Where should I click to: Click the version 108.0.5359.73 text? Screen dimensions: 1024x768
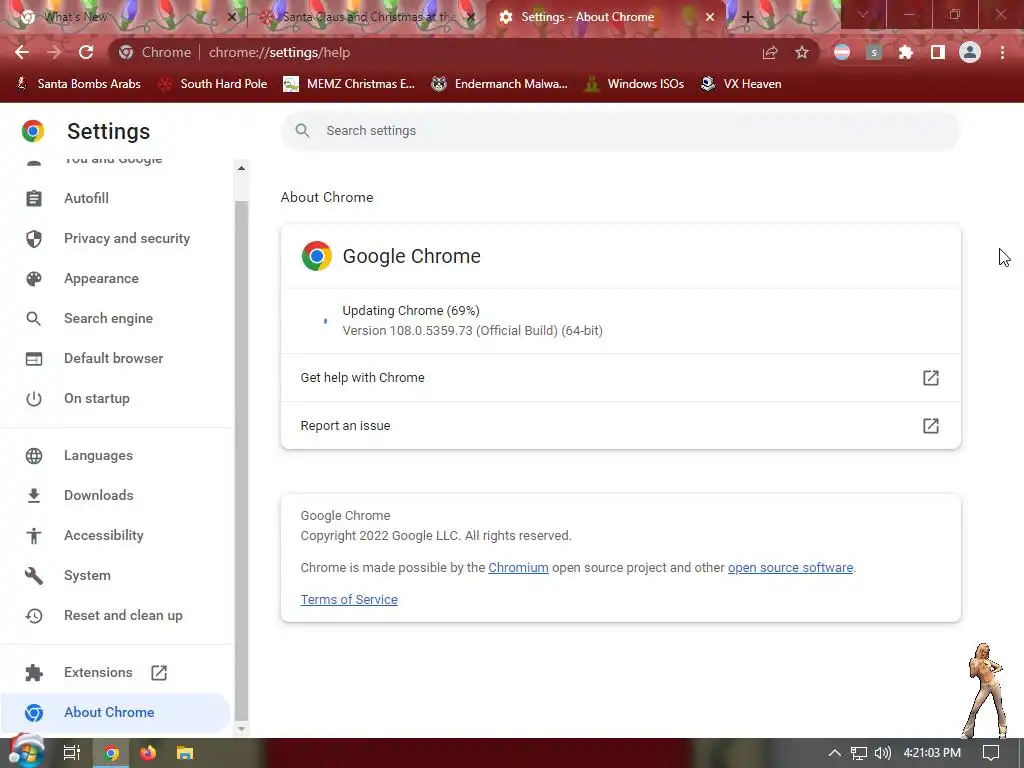point(472,330)
